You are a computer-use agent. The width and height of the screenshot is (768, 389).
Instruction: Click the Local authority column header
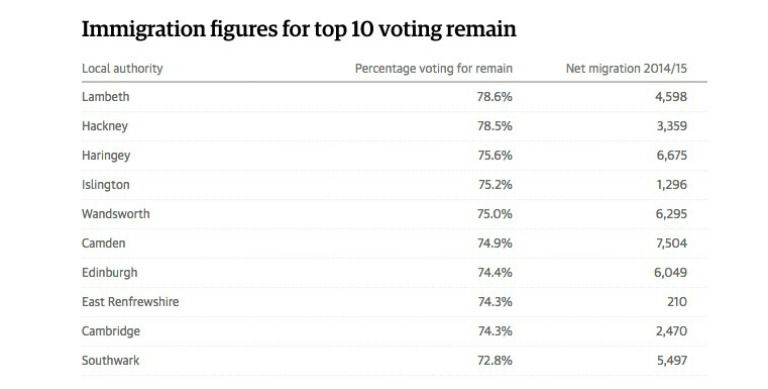coord(122,69)
